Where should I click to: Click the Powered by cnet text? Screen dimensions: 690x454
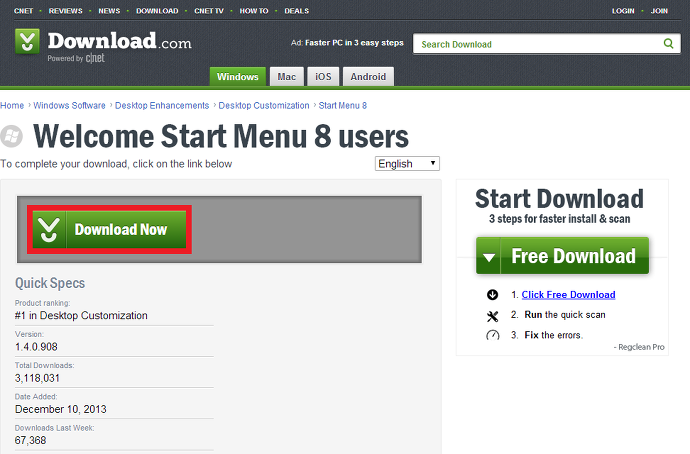click(76, 58)
